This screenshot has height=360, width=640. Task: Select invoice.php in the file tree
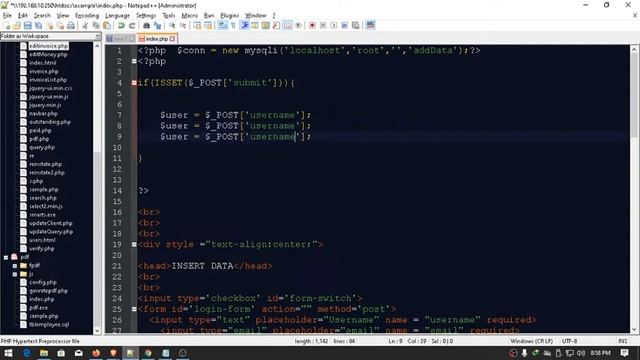[x=44, y=71]
